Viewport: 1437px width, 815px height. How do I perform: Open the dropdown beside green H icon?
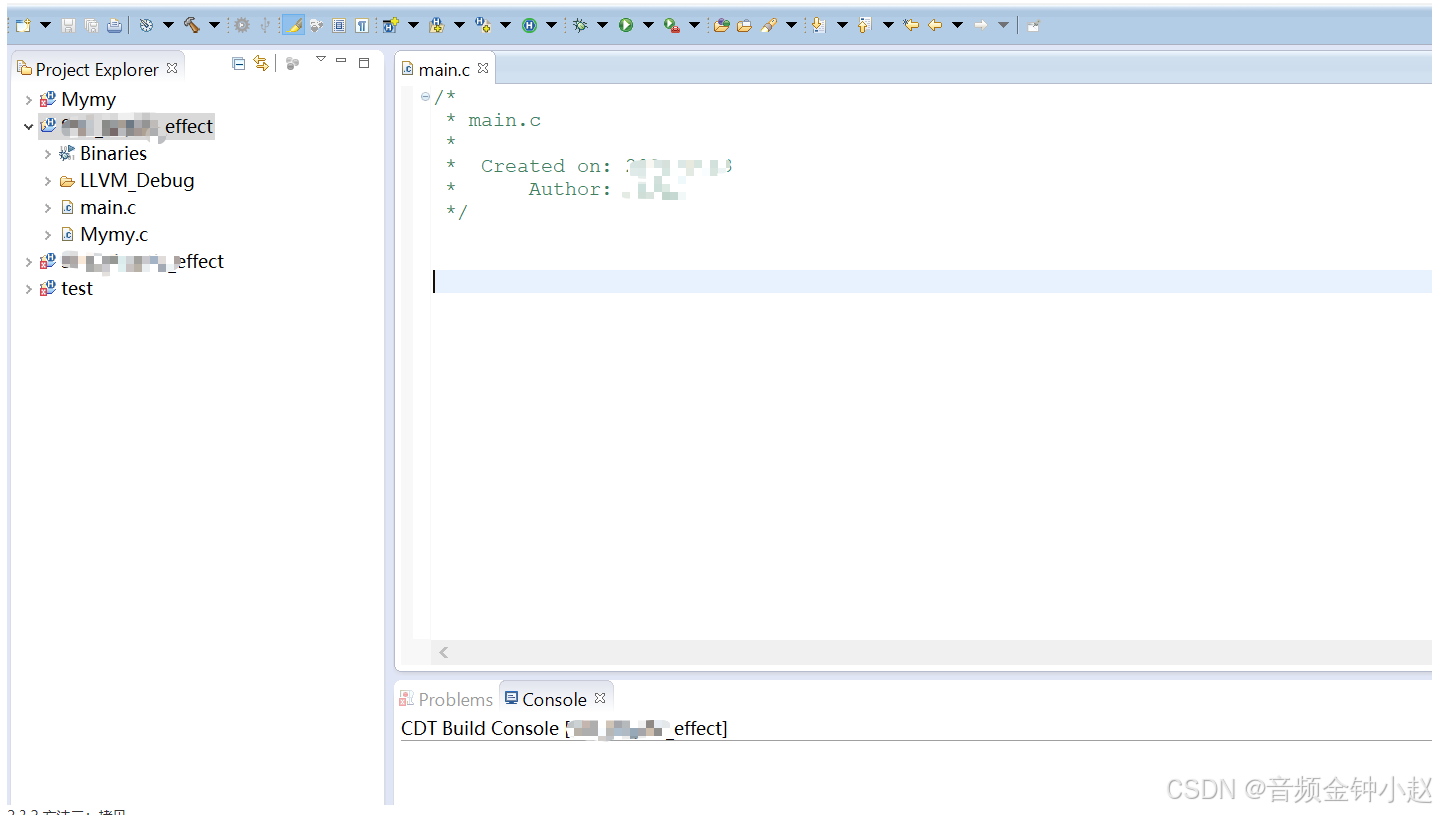pos(551,25)
